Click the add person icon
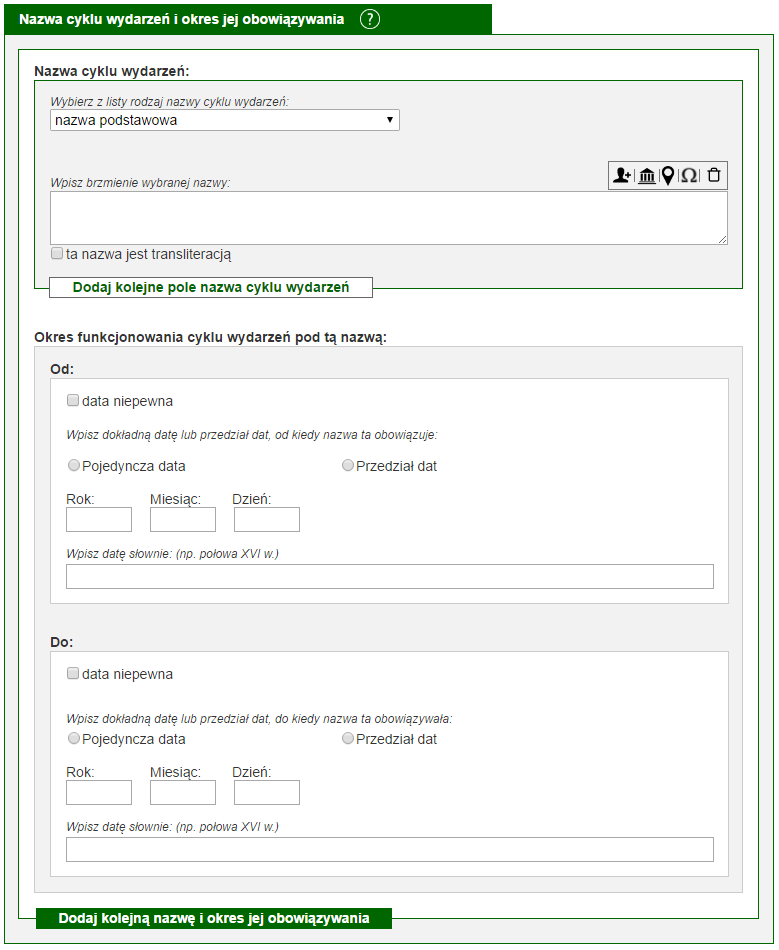The height and width of the screenshot is (950, 779). point(622,175)
